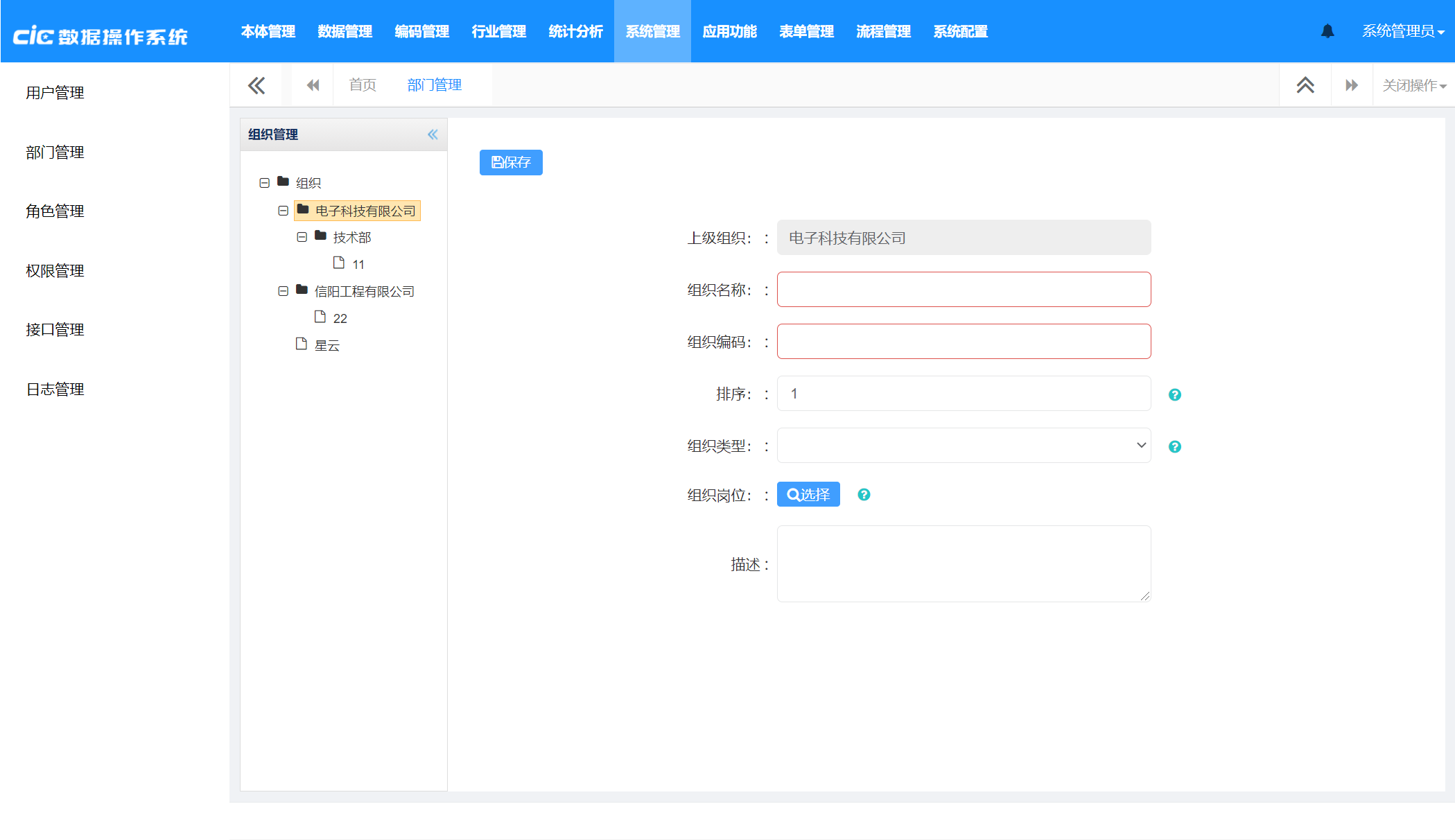Switch to the 首页 tab
The width and height of the screenshot is (1455, 840).
click(x=363, y=85)
